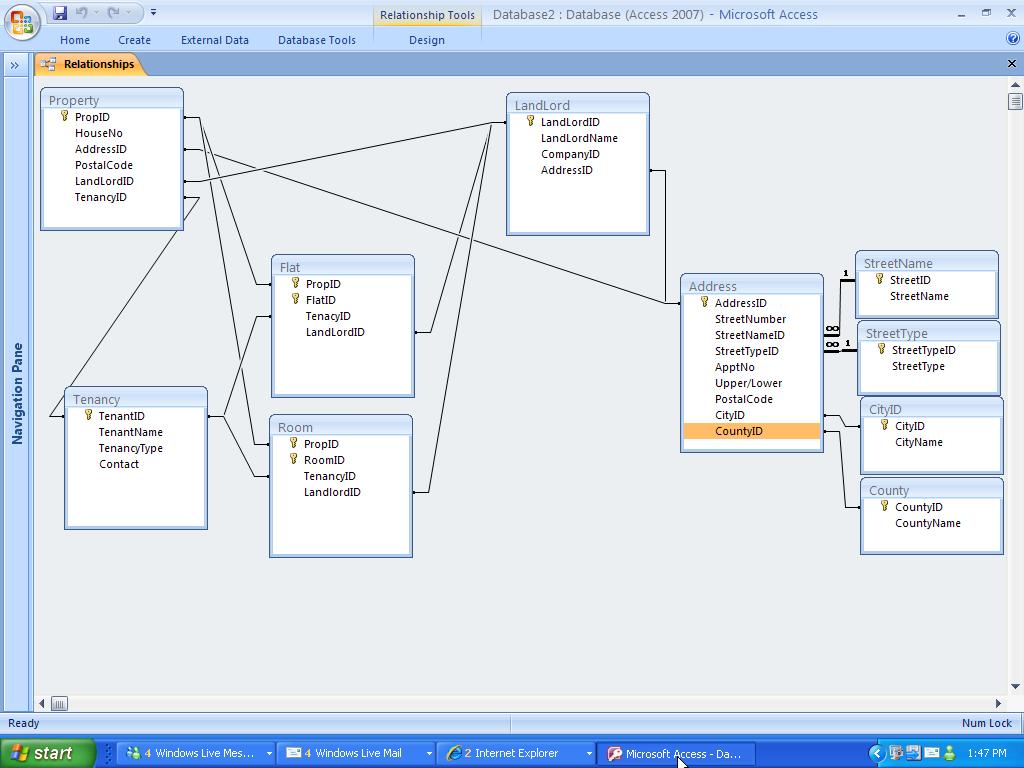Open the Redo dropdown arrow
The height and width of the screenshot is (768, 1024).
point(129,12)
